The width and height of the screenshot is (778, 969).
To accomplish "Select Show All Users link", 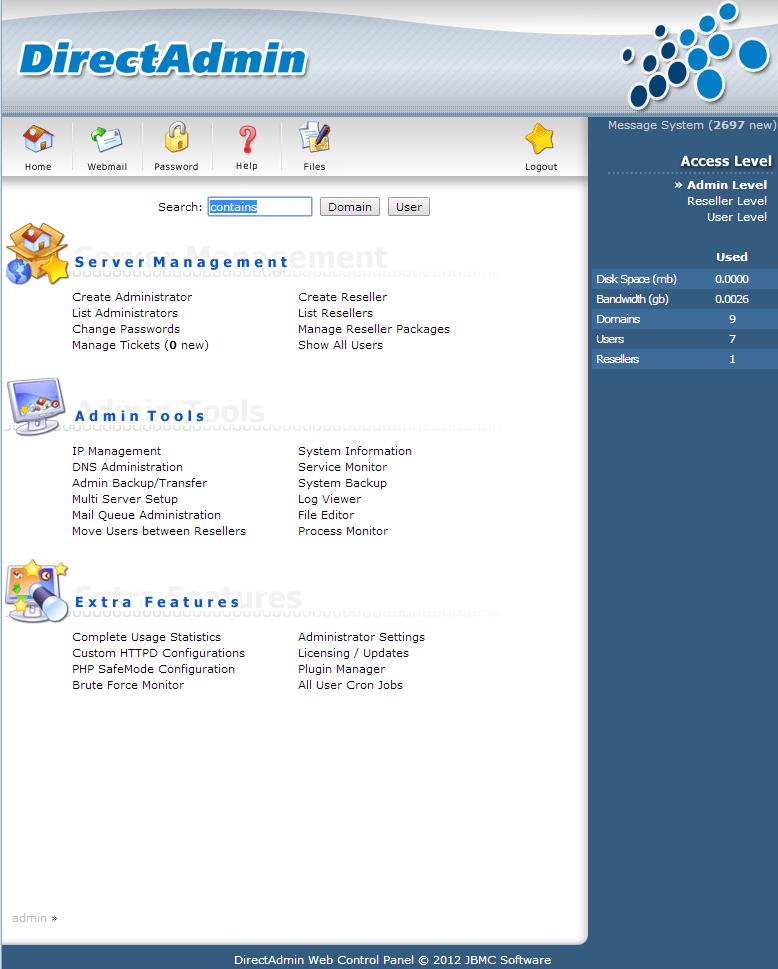I will (340, 345).
